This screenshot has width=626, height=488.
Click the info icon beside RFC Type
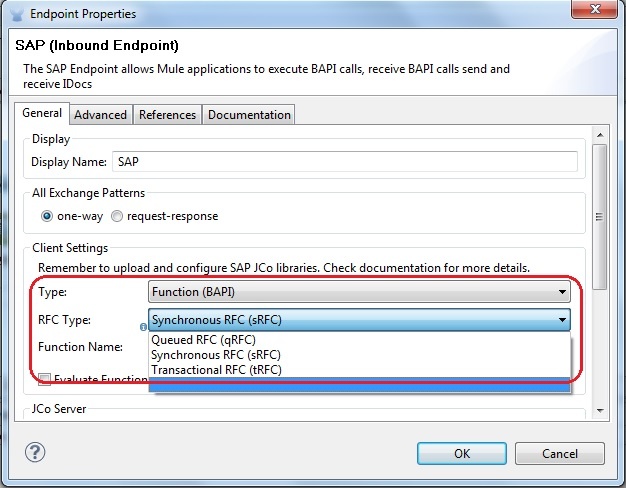click(144, 325)
